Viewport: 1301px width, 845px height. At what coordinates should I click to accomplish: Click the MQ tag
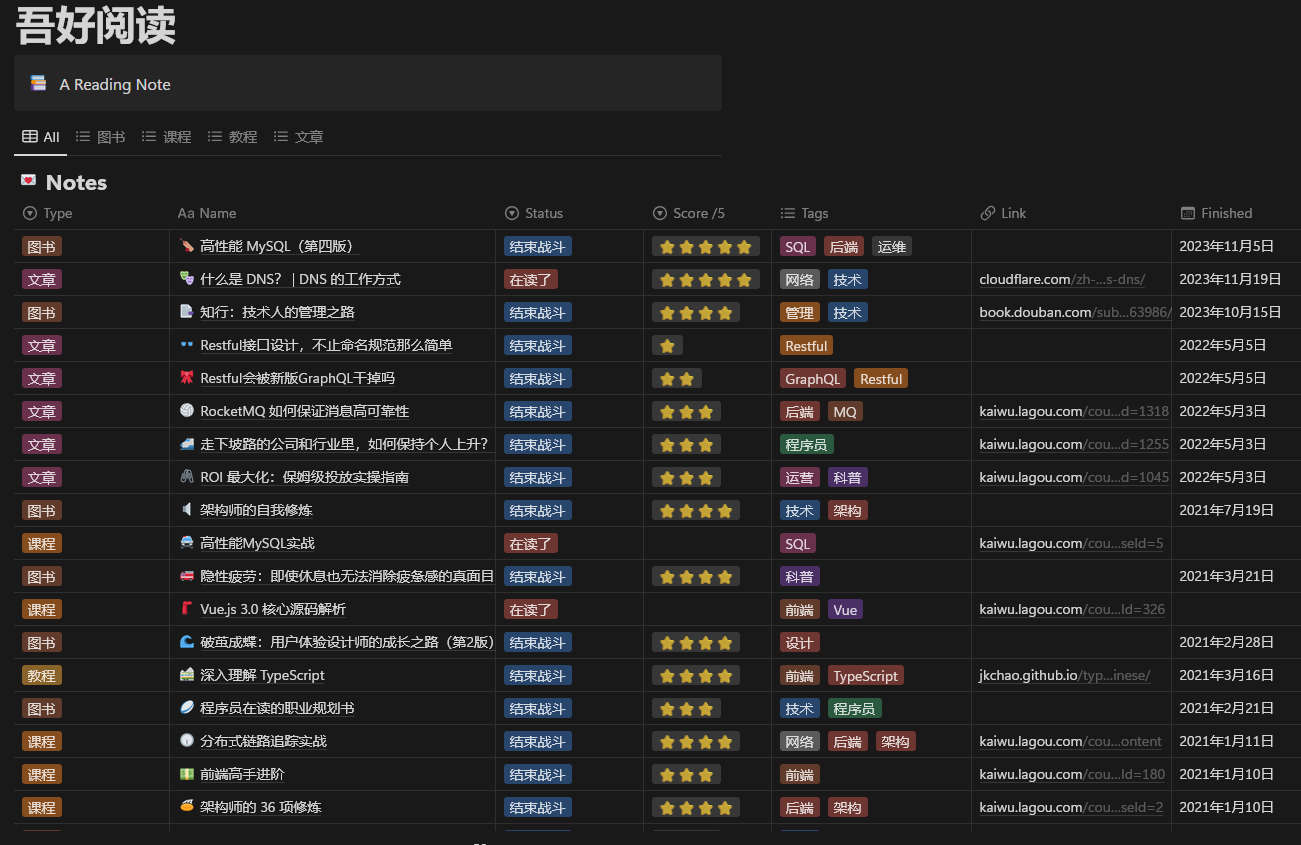(x=845, y=411)
